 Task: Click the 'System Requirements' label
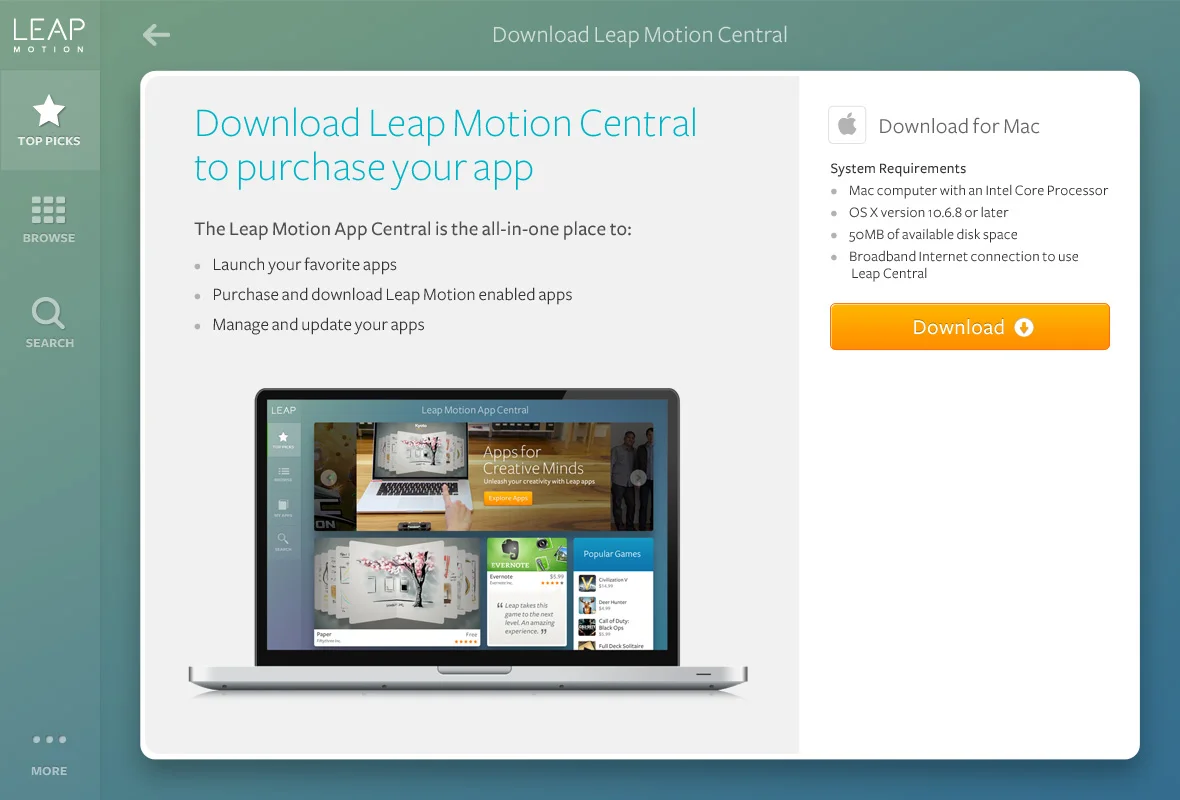click(898, 169)
